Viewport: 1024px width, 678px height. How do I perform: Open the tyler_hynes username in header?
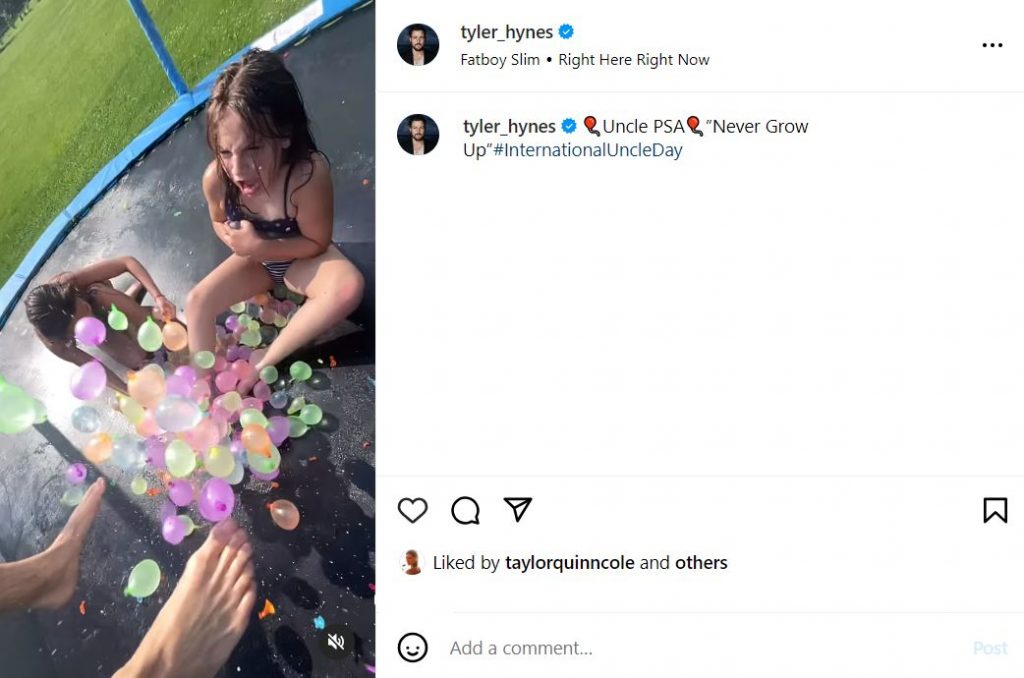(506, 32)
